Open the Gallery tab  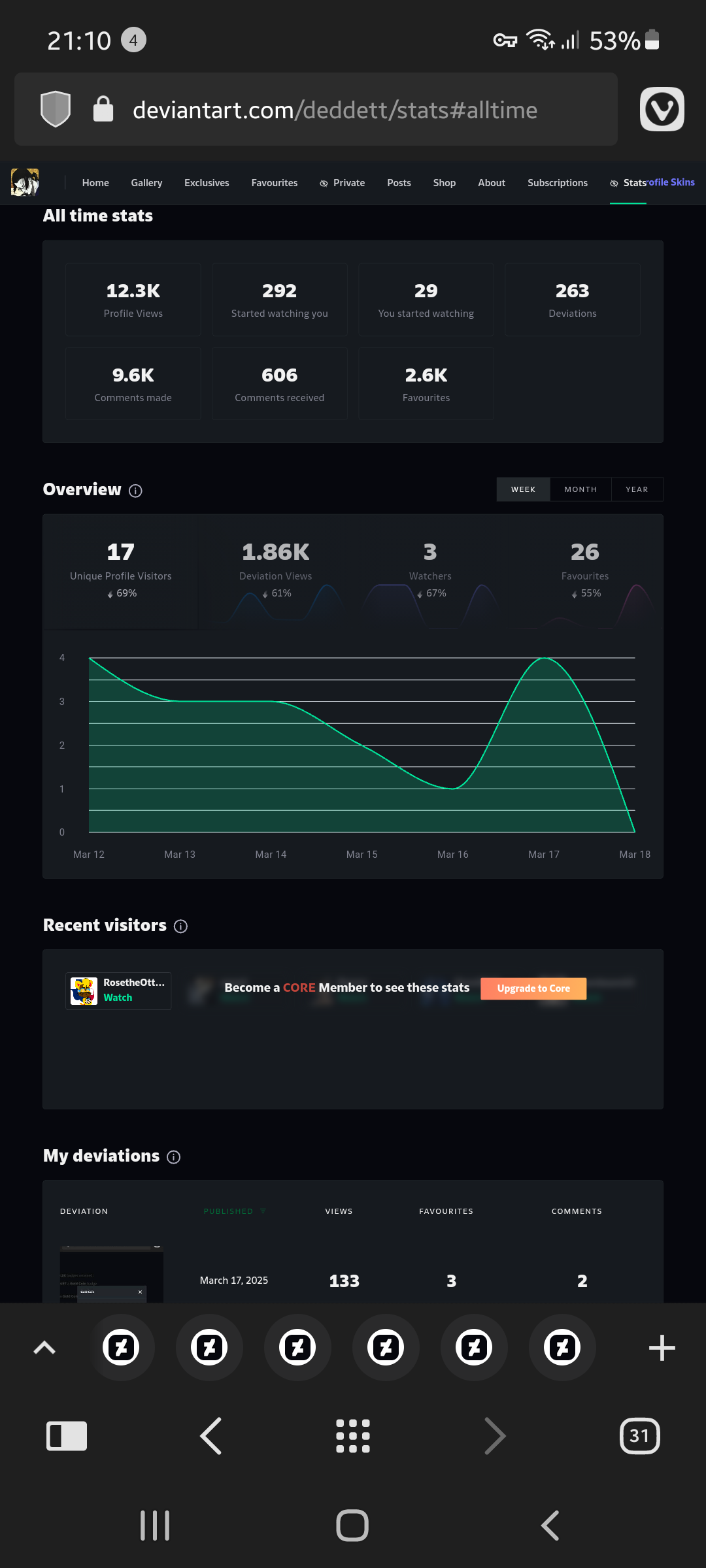[x=146, y=183]
